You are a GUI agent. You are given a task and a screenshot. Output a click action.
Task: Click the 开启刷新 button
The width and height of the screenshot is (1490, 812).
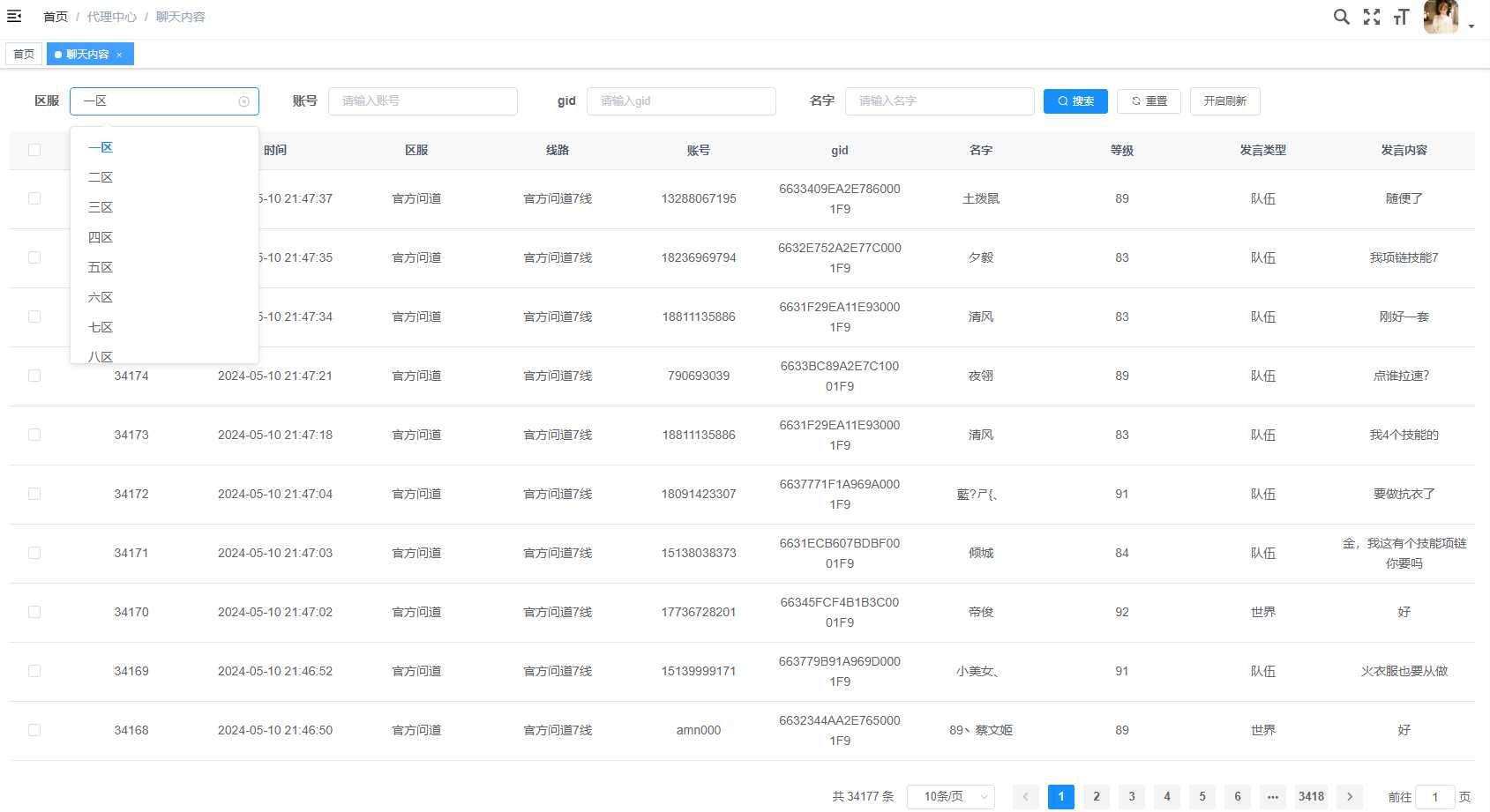point(1225,101)
